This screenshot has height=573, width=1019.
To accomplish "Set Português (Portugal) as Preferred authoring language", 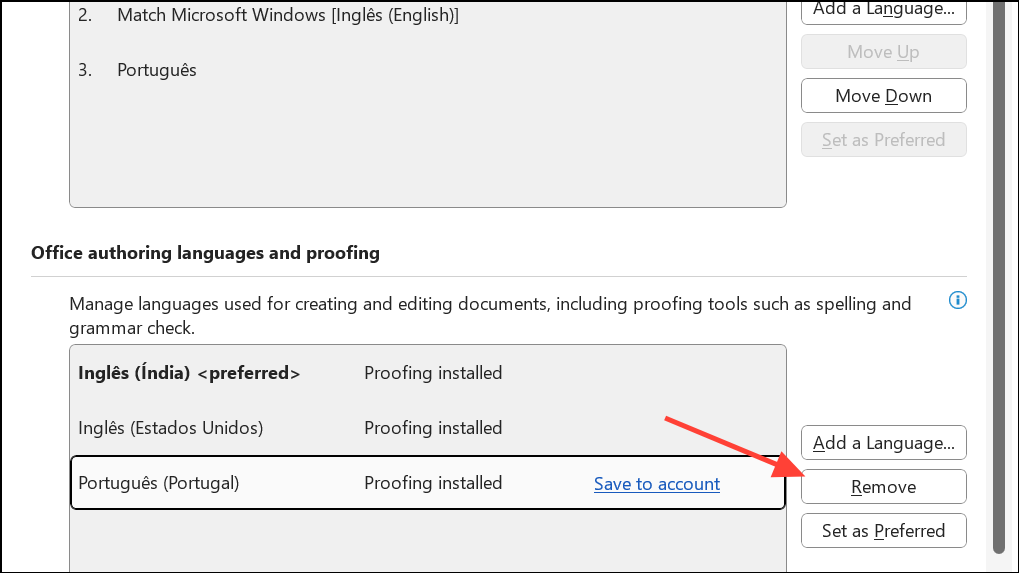I will pyautogui.click(x=883, y=531).
